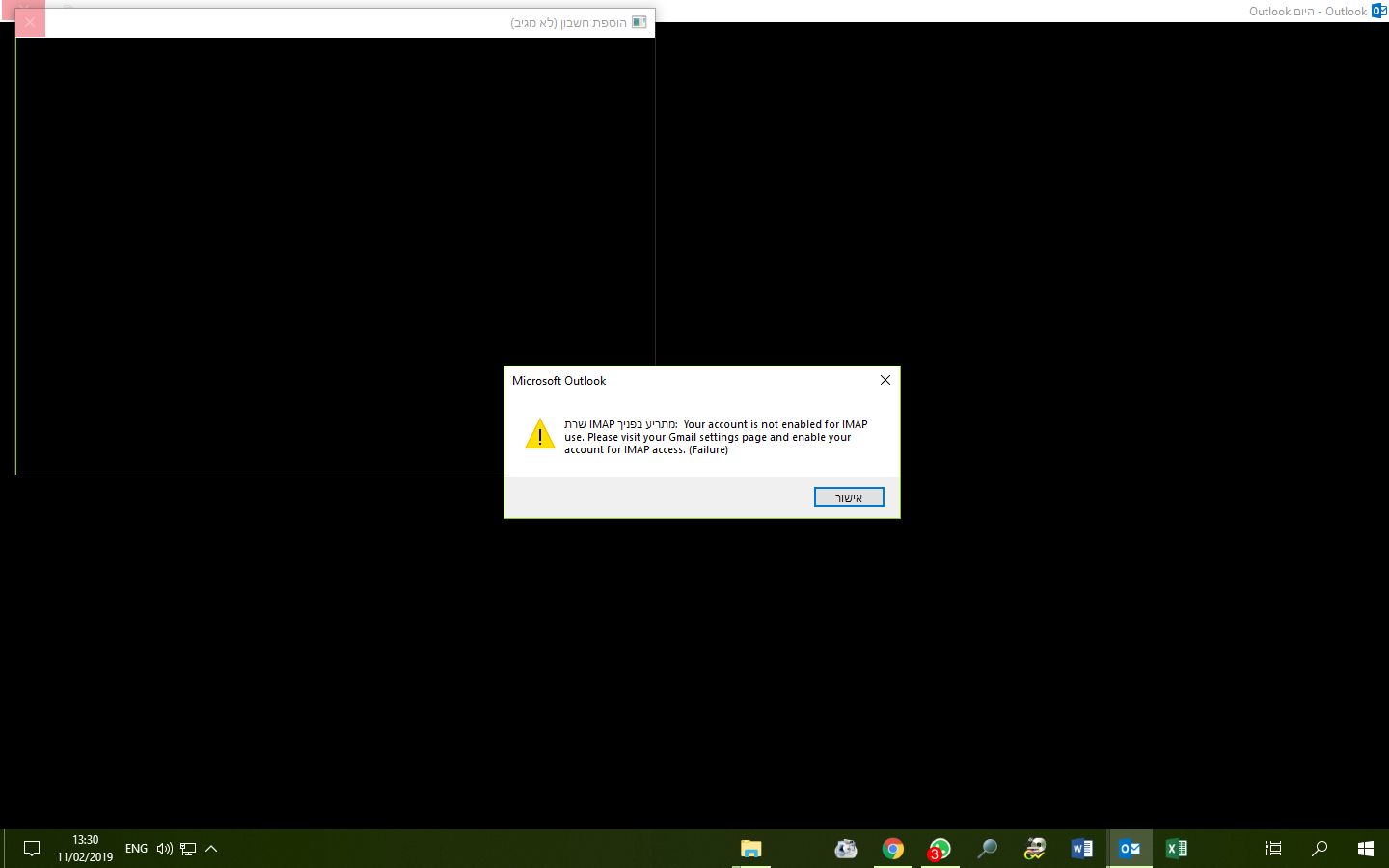Viewport: 1389px width, 868px height.
Task: Open the taskbar app between File Explorer and Chrome
Action: pyautogui.click(x=846, y=849)
